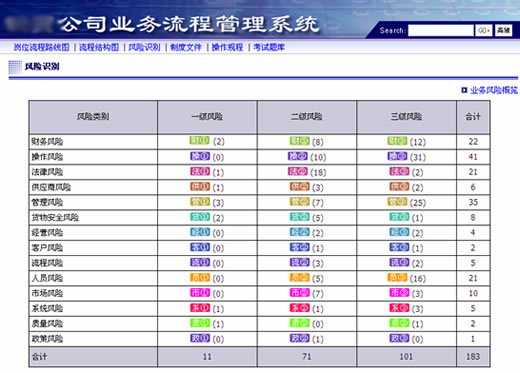Open the level-two cargo safety risk badge (5)

click(300, 217)
